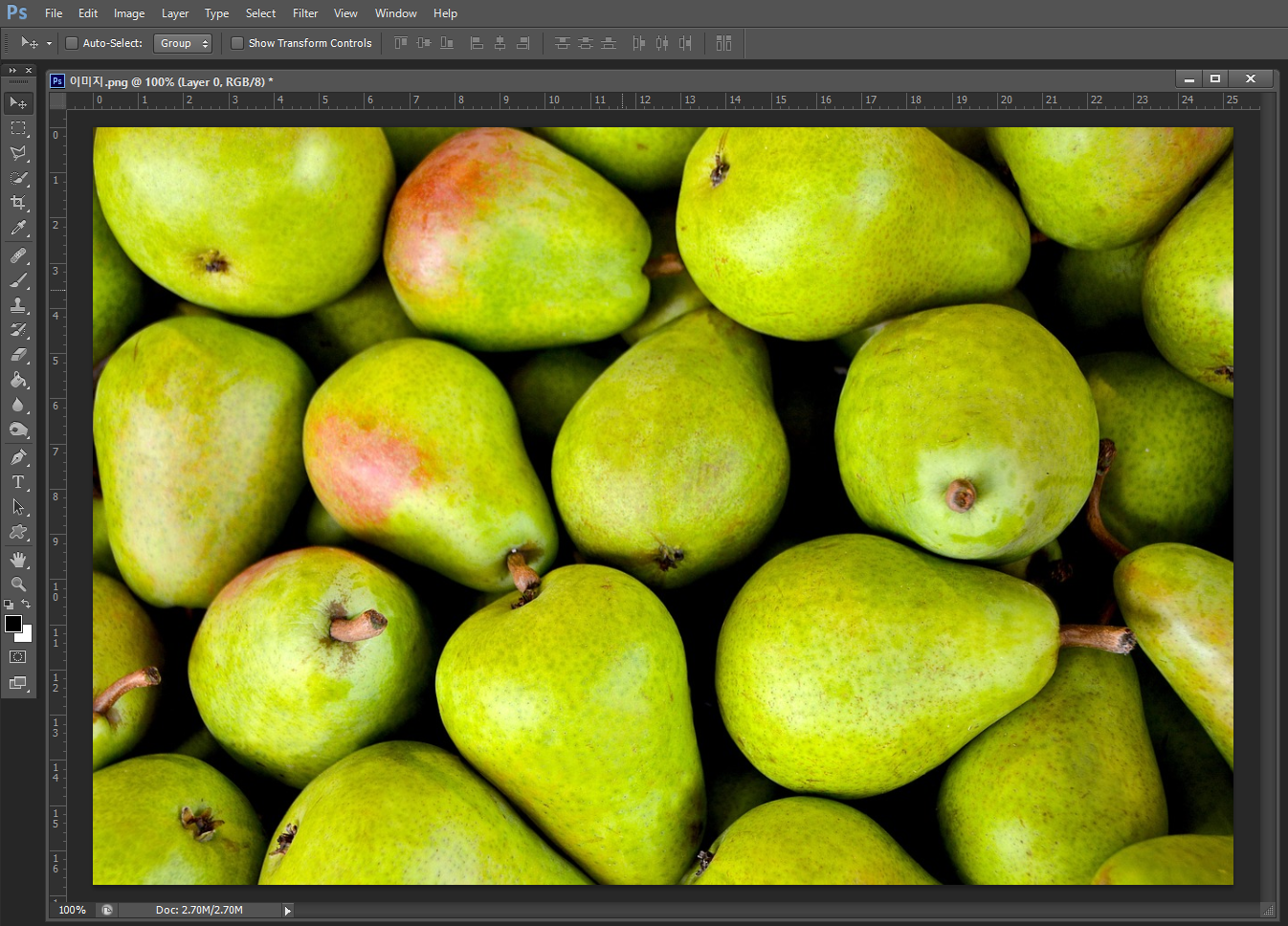
Task: Click the Align right edges icon
Action: tap(522, 43)
